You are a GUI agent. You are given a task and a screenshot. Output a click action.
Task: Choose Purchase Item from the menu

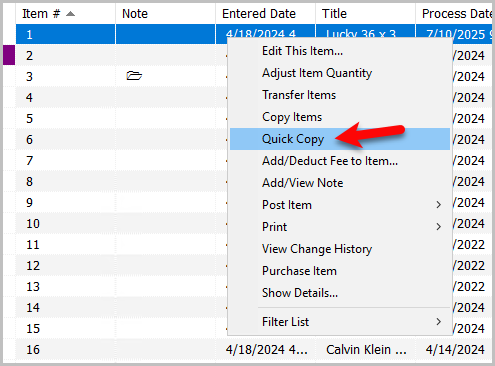[x=340, y=271]
